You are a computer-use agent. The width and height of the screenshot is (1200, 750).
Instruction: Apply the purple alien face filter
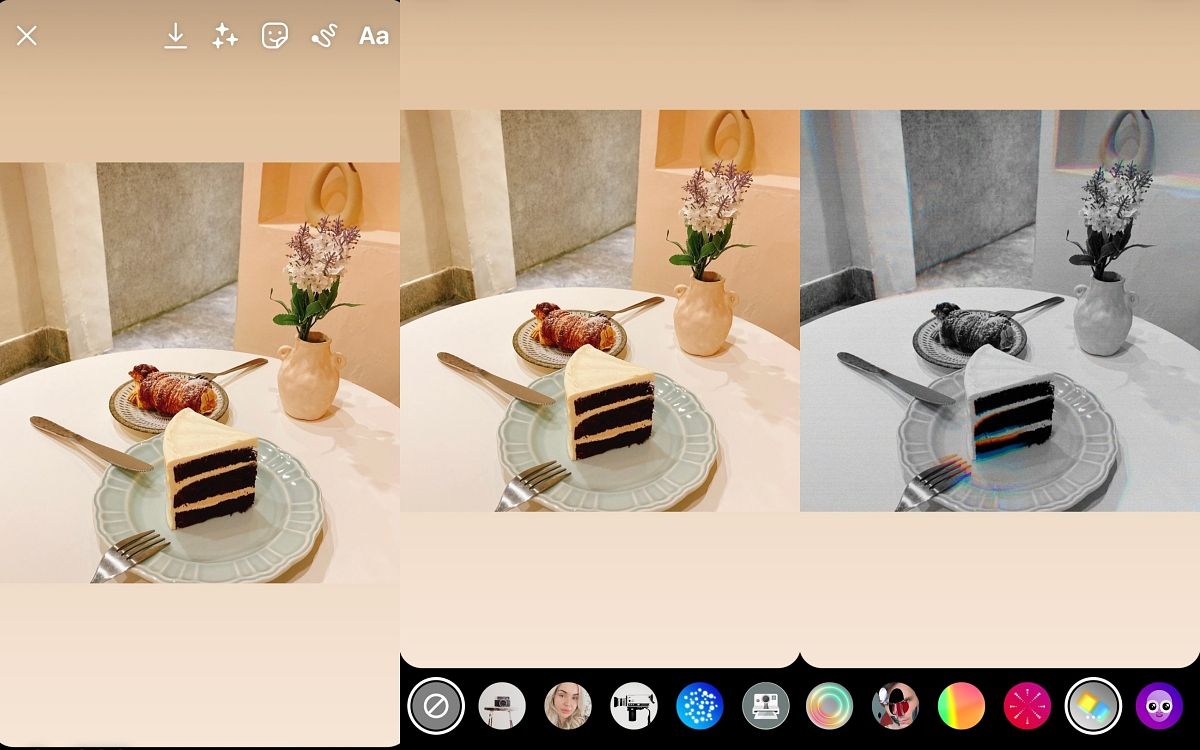[x=1159, y=706]
